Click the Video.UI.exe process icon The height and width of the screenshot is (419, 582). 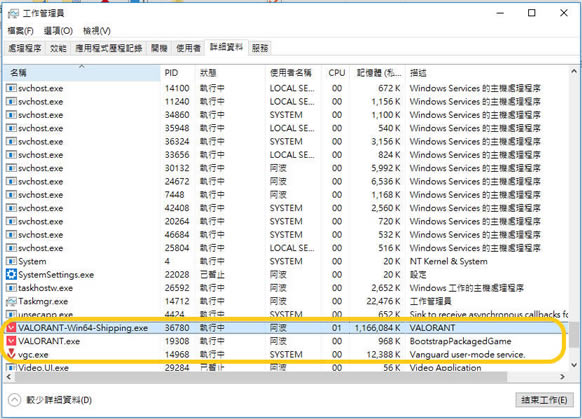point(12,368)
